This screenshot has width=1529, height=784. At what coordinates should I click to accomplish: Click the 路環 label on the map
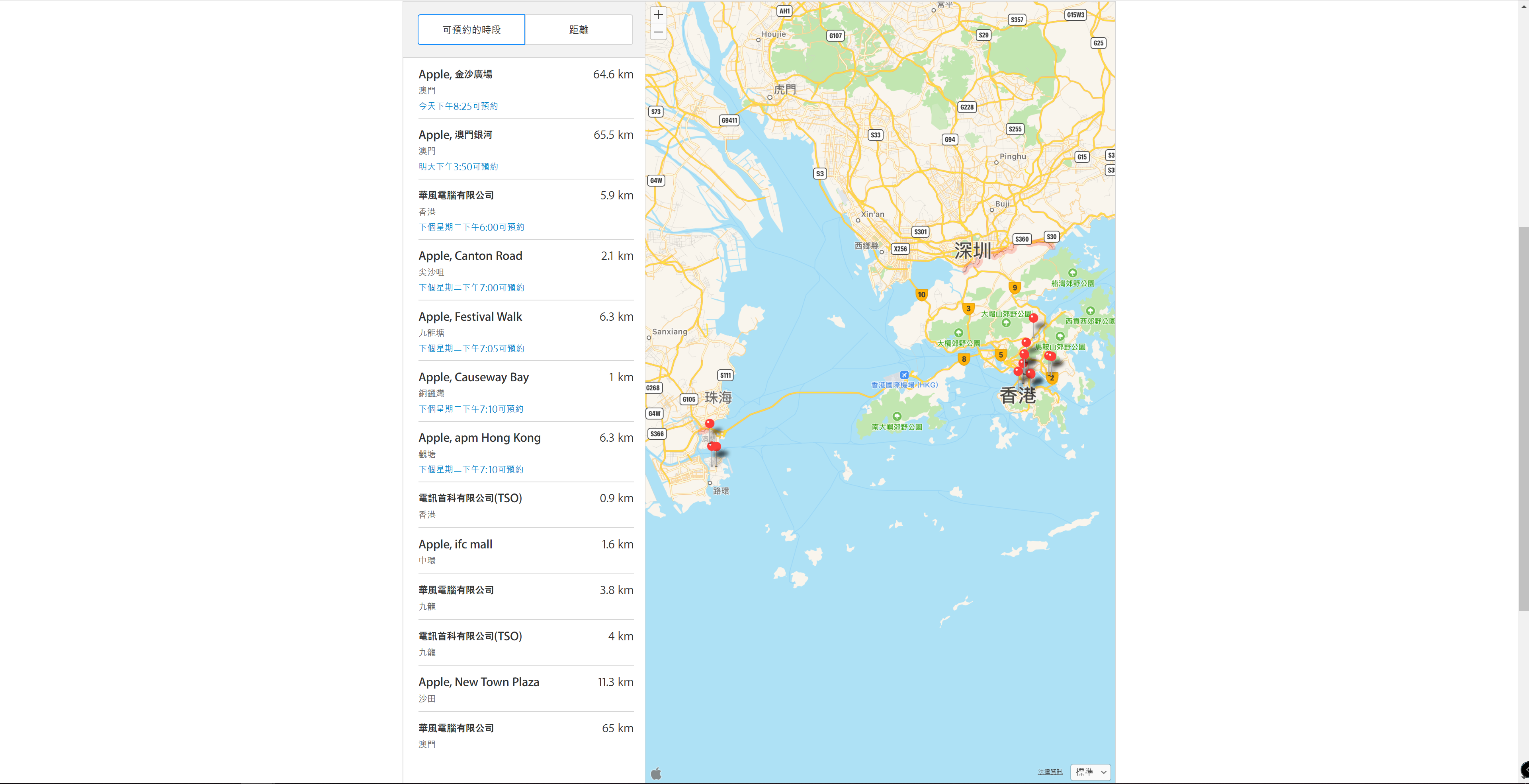coord(721,491)
